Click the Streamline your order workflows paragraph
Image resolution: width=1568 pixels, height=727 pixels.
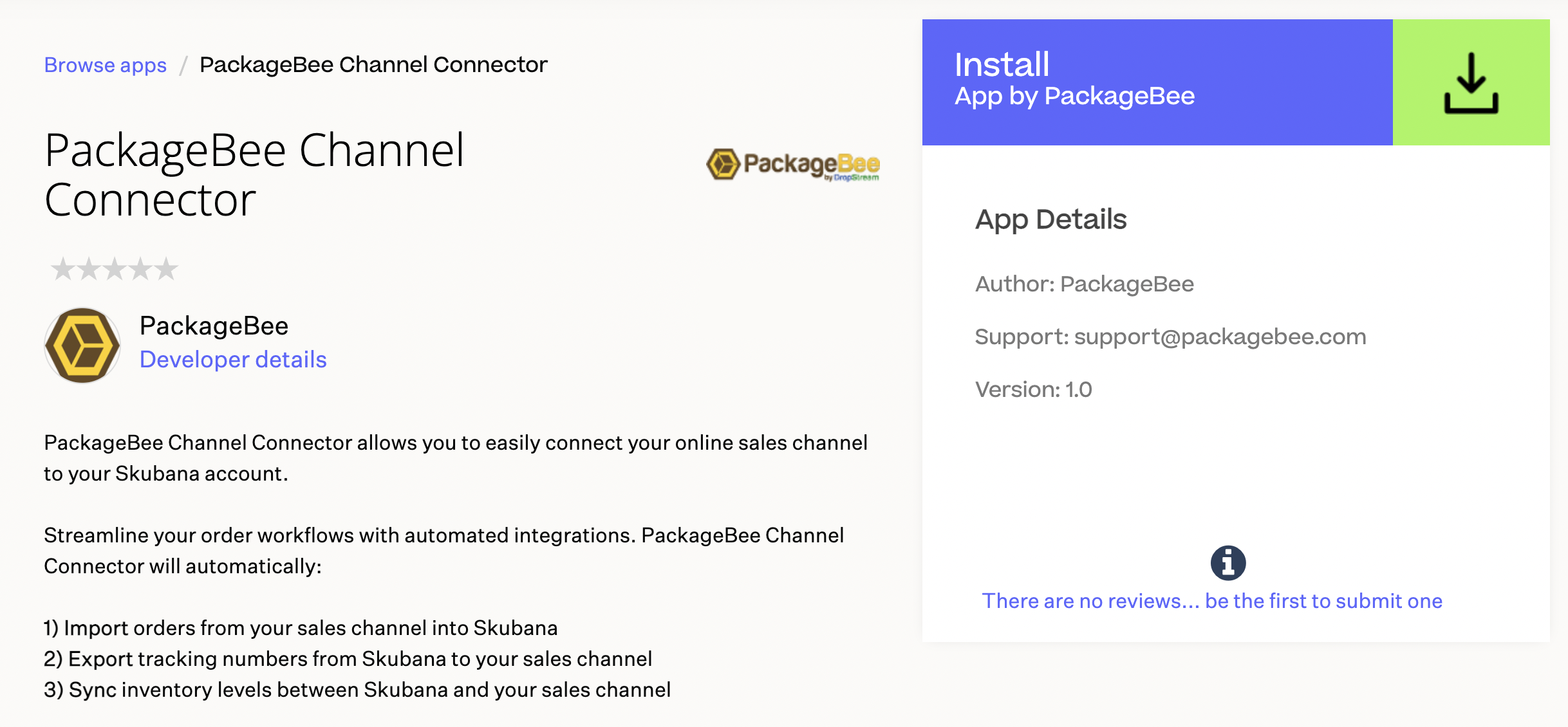tap(443, 551)
